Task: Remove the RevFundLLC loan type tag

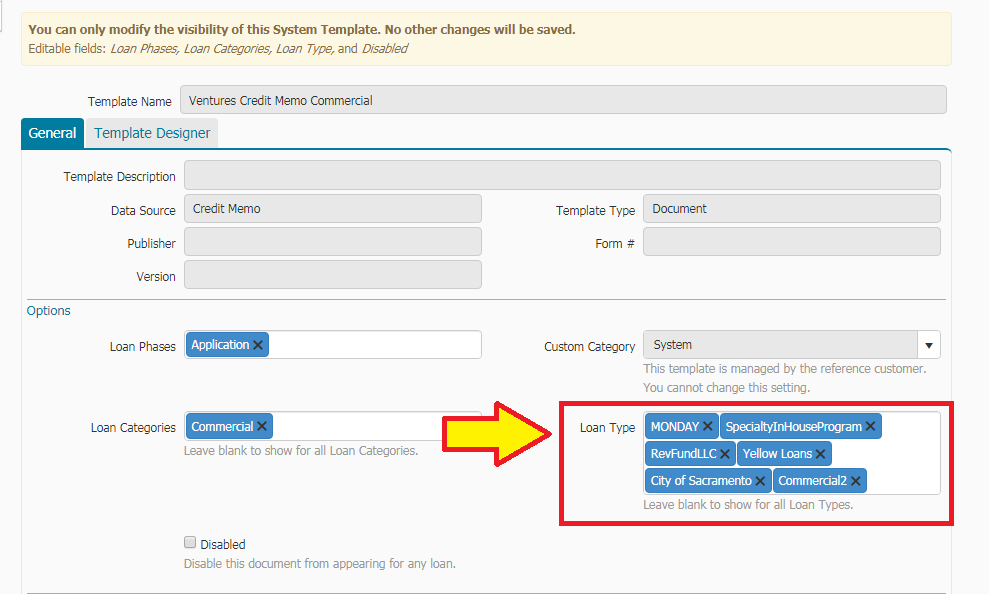Action: pyautogui.click(x=724, y=453)
